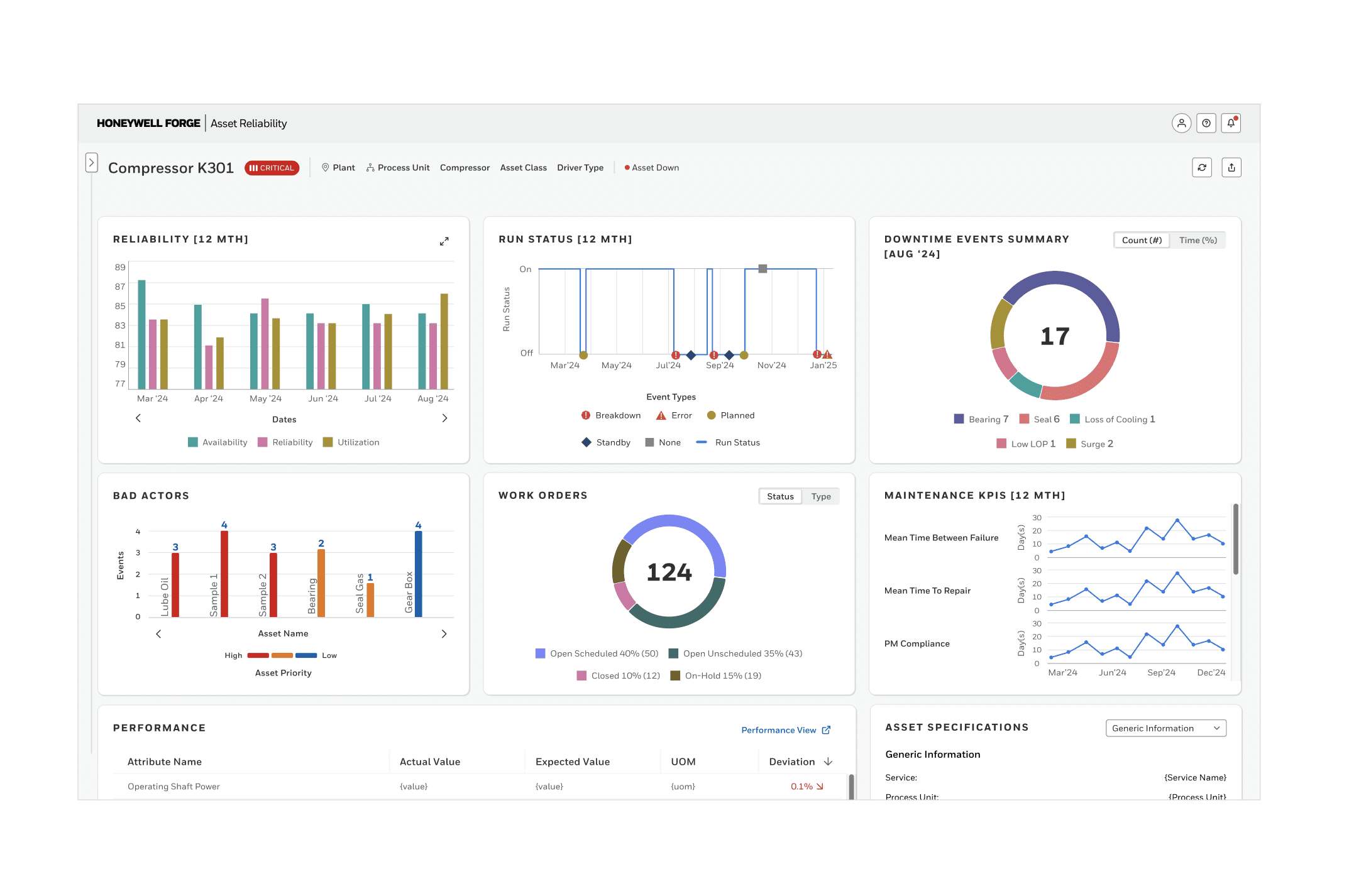Expand the Reliability chart fullscreen

(x=444, y=241)
